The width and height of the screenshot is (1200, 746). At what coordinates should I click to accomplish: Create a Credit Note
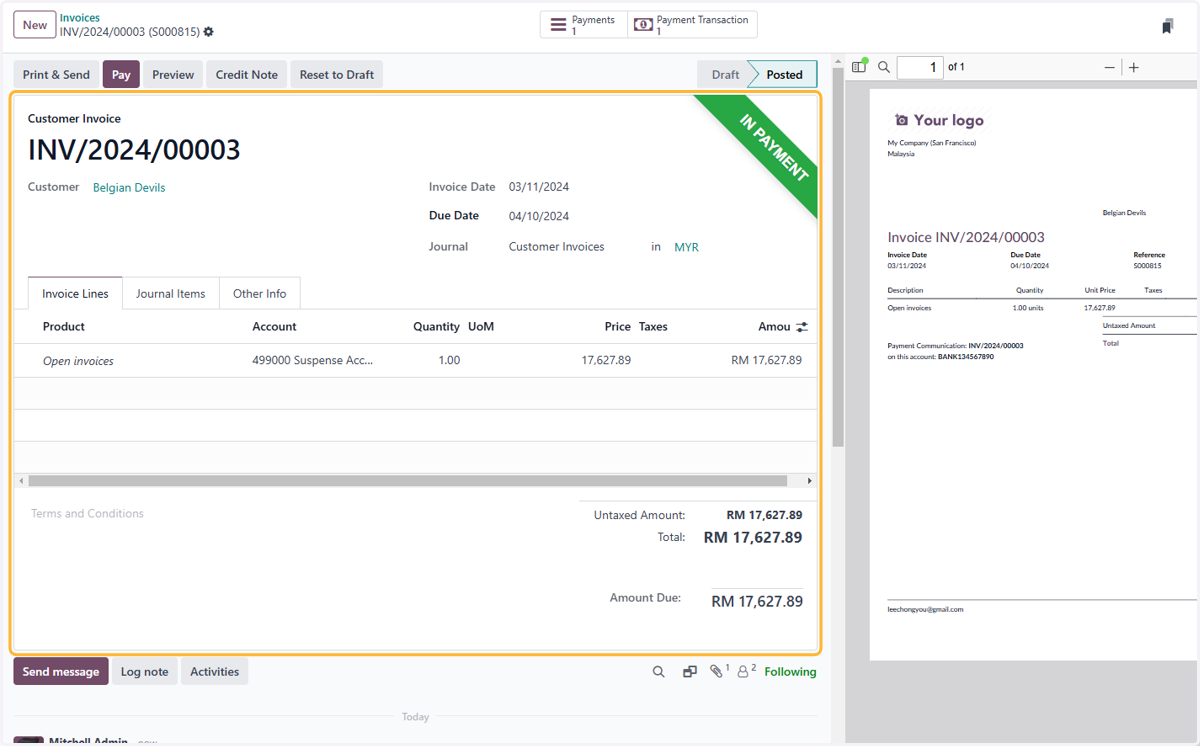point(247,75)
